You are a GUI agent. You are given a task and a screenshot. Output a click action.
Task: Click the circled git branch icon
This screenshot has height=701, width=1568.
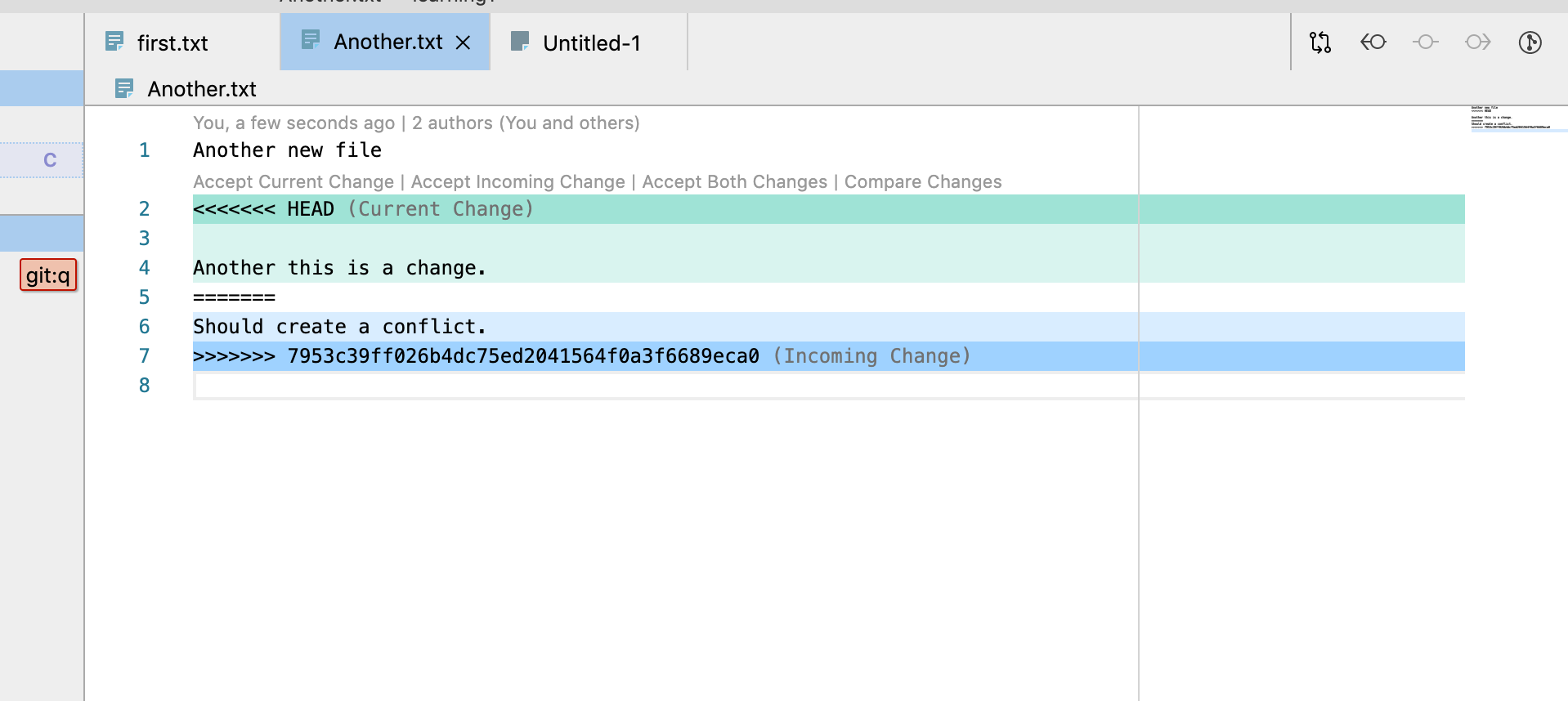tap(1530, 42)
